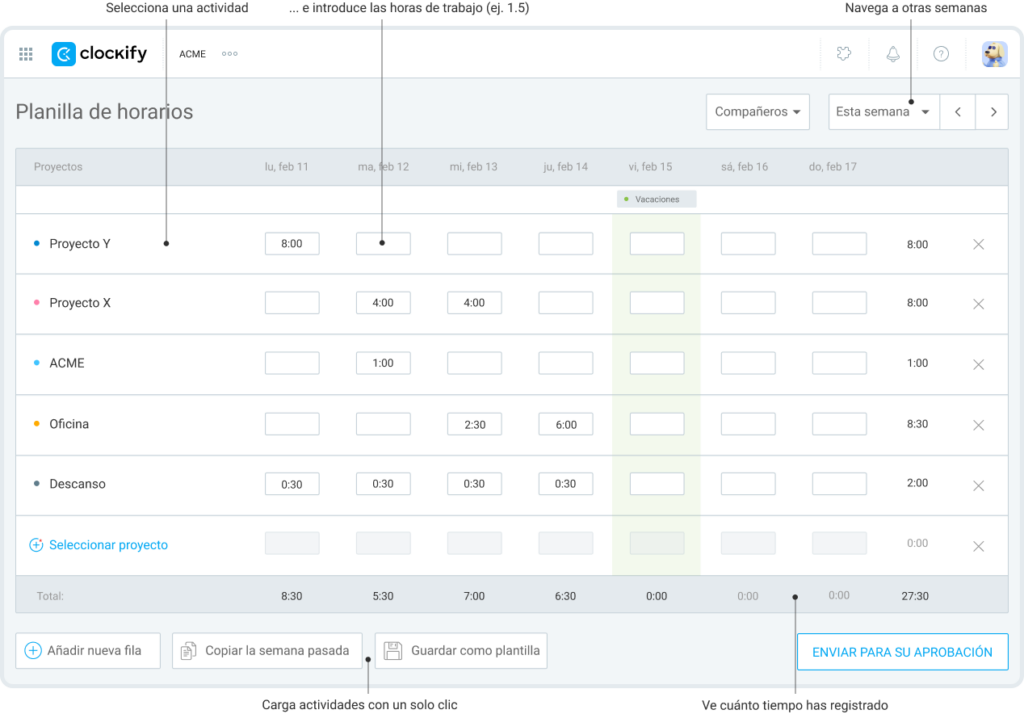Click the copy icon on Copiar la semana pasada
1024x714 pixels.
(188, 650)
